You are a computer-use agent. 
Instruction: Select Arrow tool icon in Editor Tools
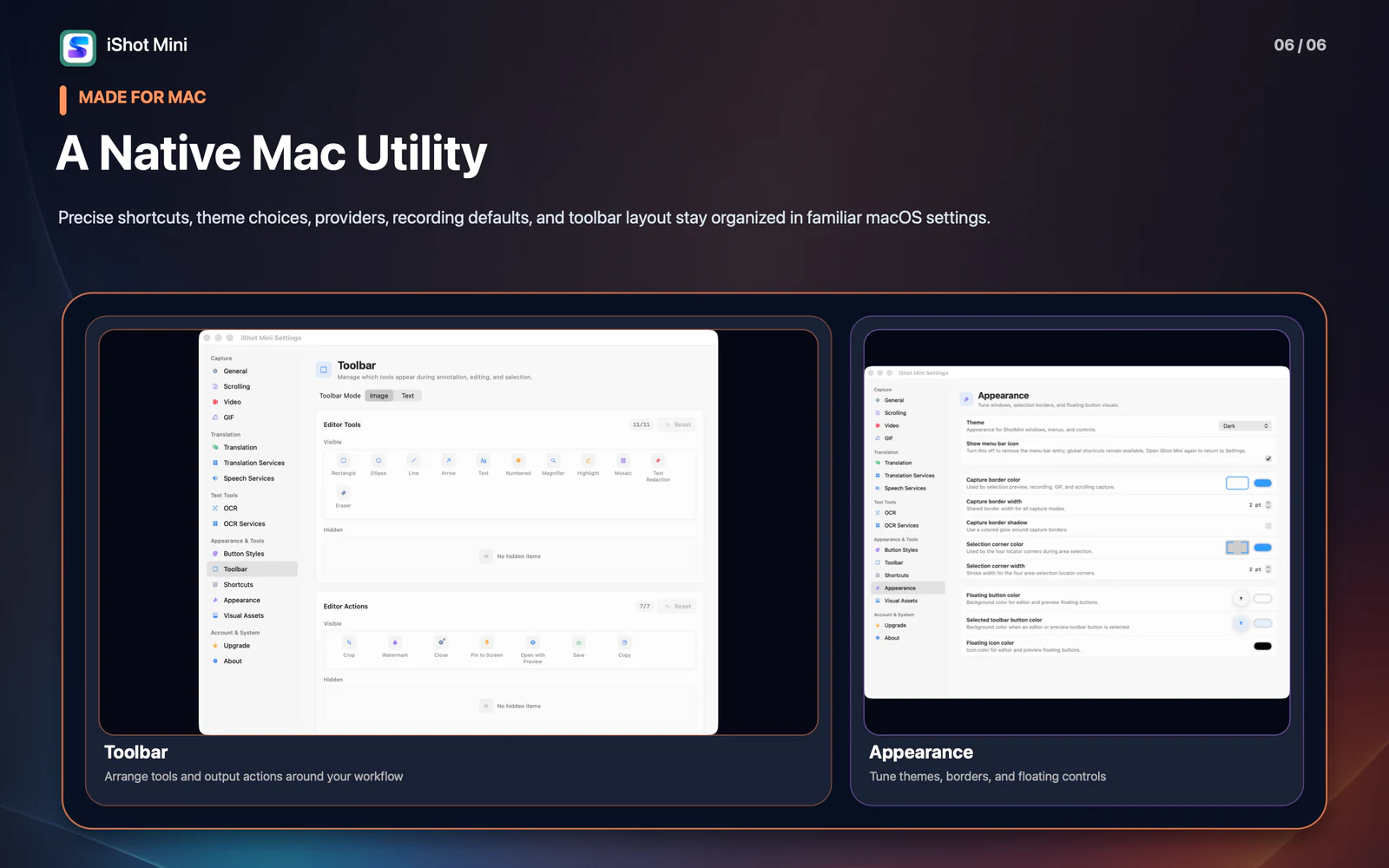pos(448,460)
